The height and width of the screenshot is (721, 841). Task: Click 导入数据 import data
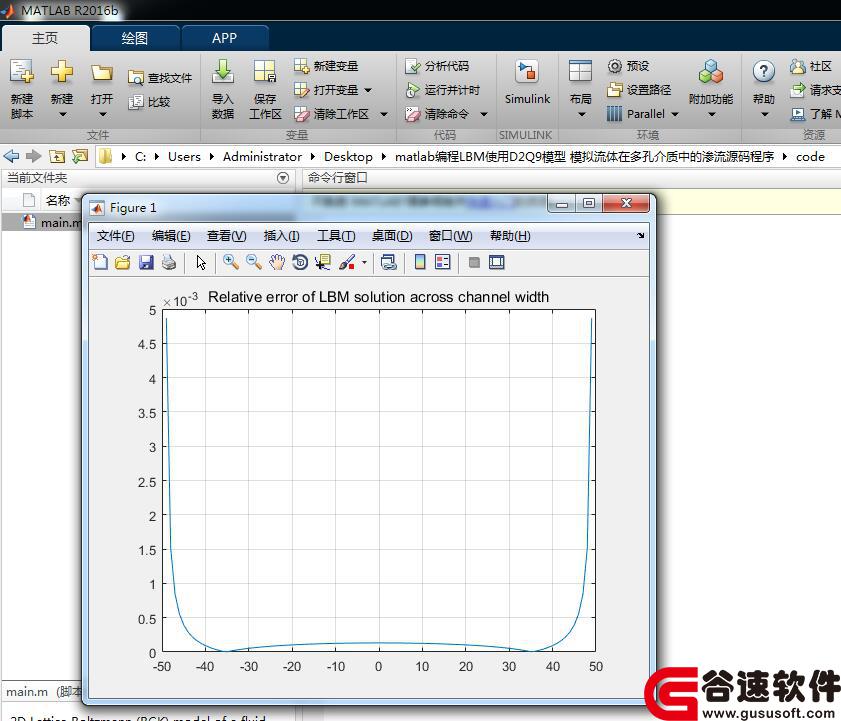tap(223, 89)
